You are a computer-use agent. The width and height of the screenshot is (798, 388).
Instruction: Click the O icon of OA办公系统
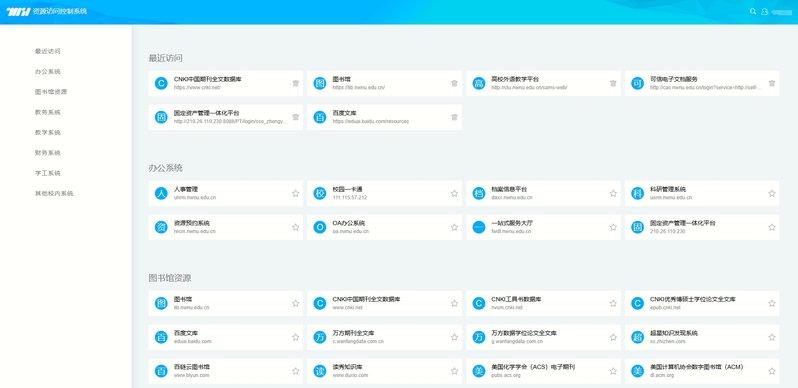tap(320, 227)
